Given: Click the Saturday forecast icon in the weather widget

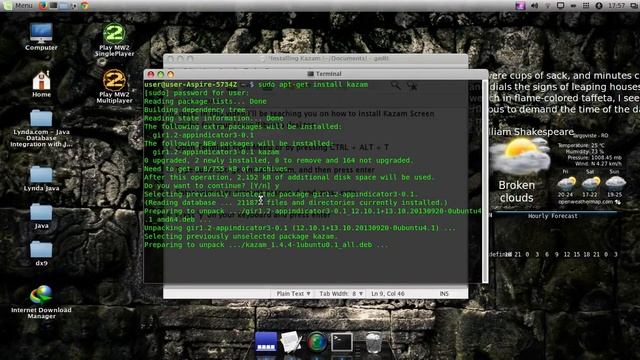Looking at the screenshot, I should pyautogui.click(x=591, y=183).
